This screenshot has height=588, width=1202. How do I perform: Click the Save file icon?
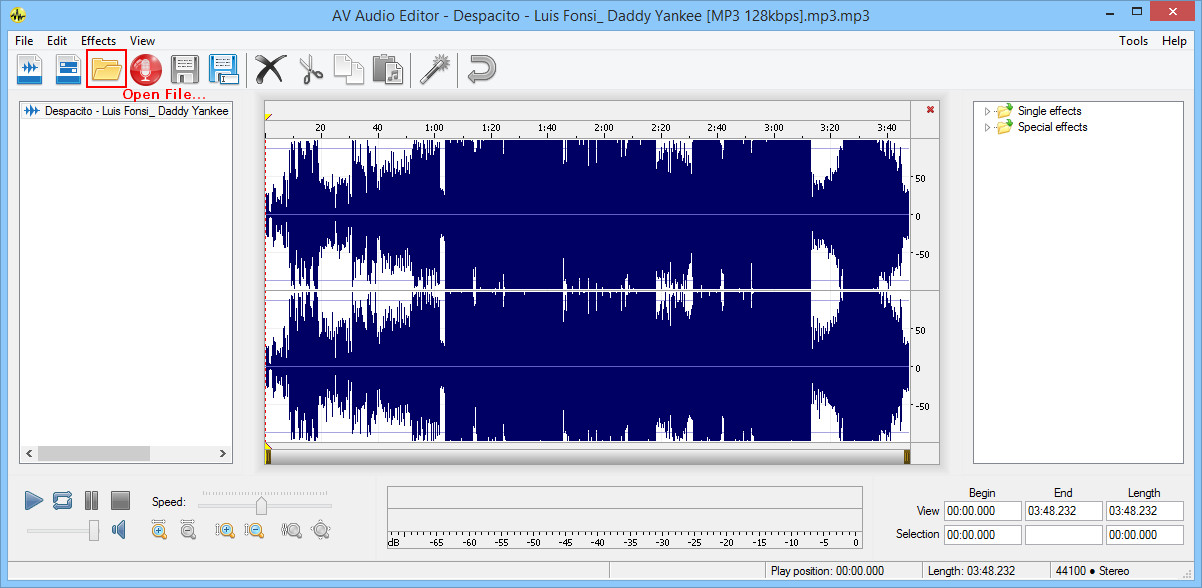184,69
